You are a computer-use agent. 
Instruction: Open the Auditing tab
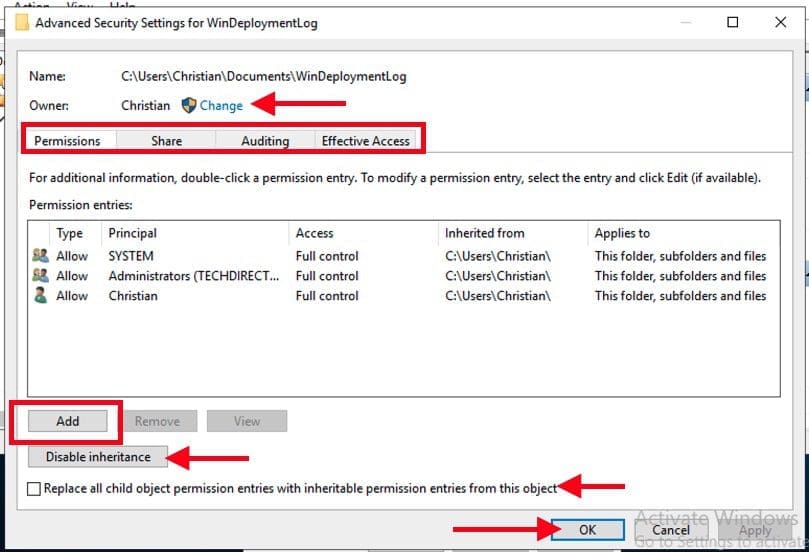point(265,141)
